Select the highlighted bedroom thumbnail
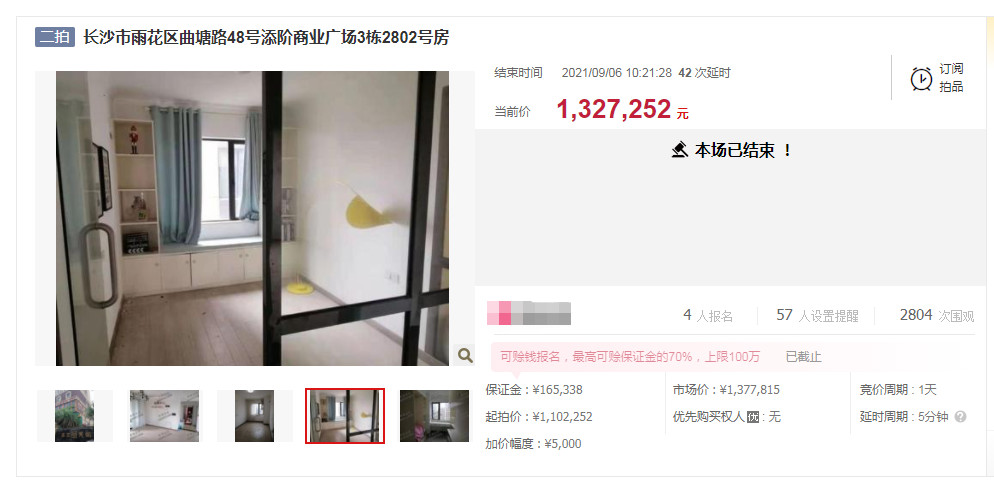Viewport: 994px width, 496px height. 345,416
